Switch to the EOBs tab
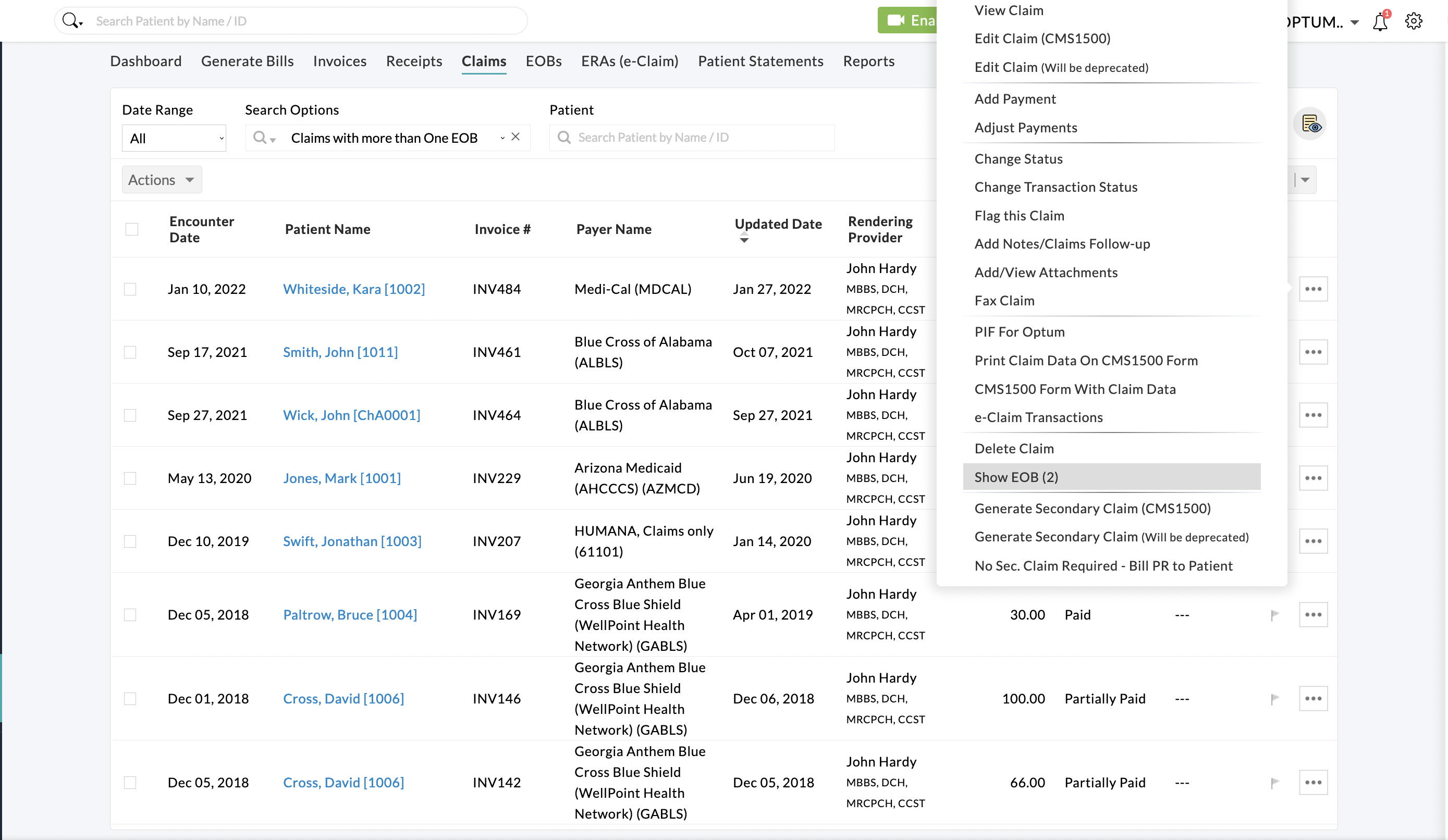 pos(543,61)
